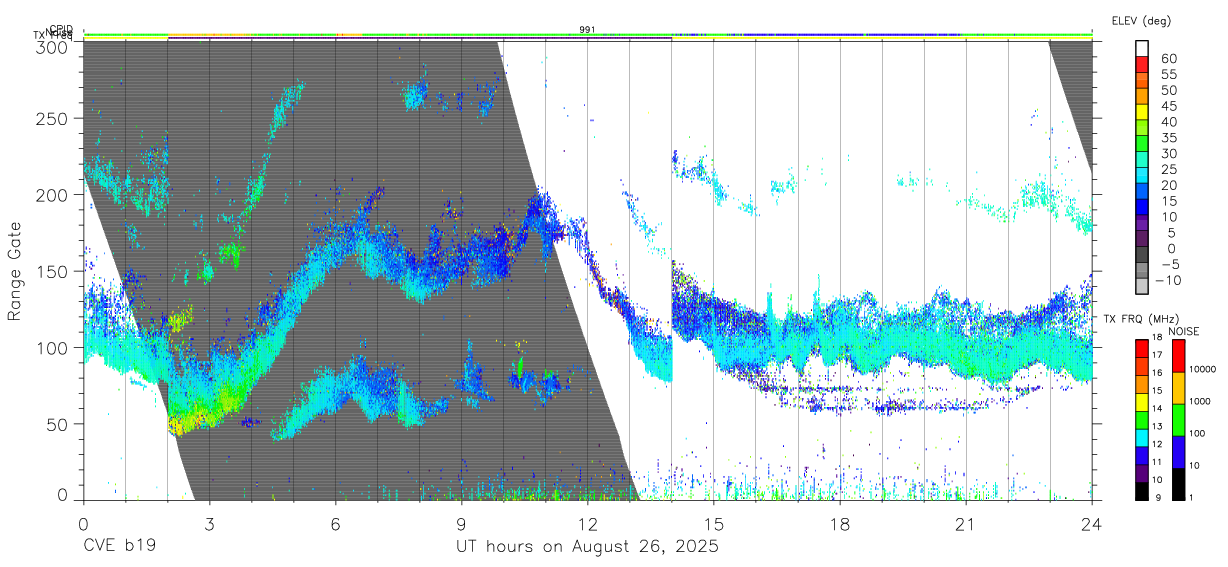Click the overlapping CPID / TX Freq labels above the plot

click(x=53, y=32)
